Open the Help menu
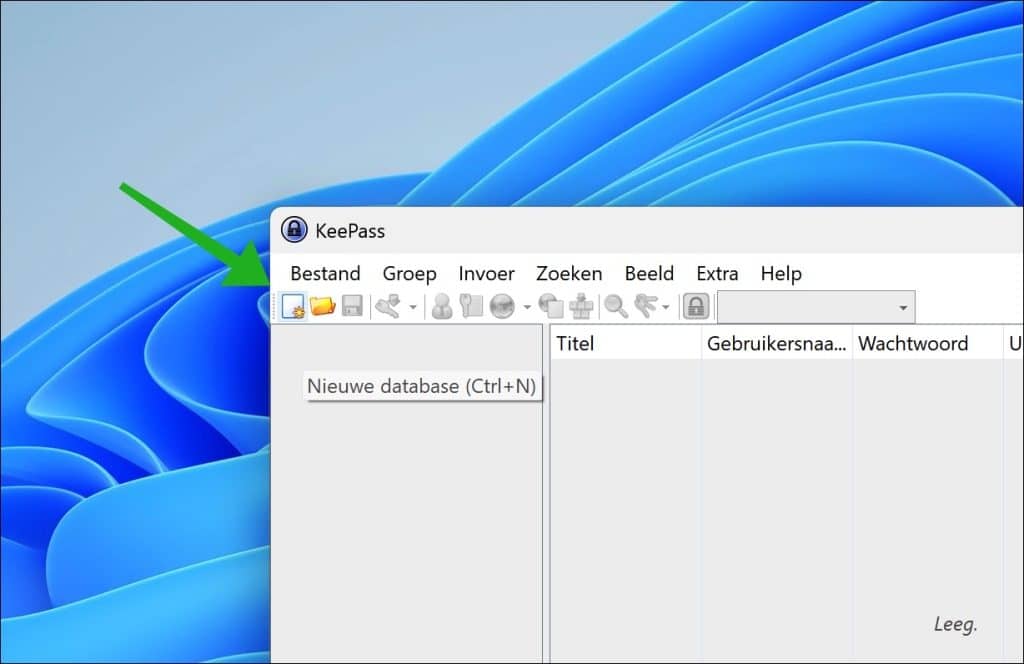1024x664 pixels. coord(781,273)
